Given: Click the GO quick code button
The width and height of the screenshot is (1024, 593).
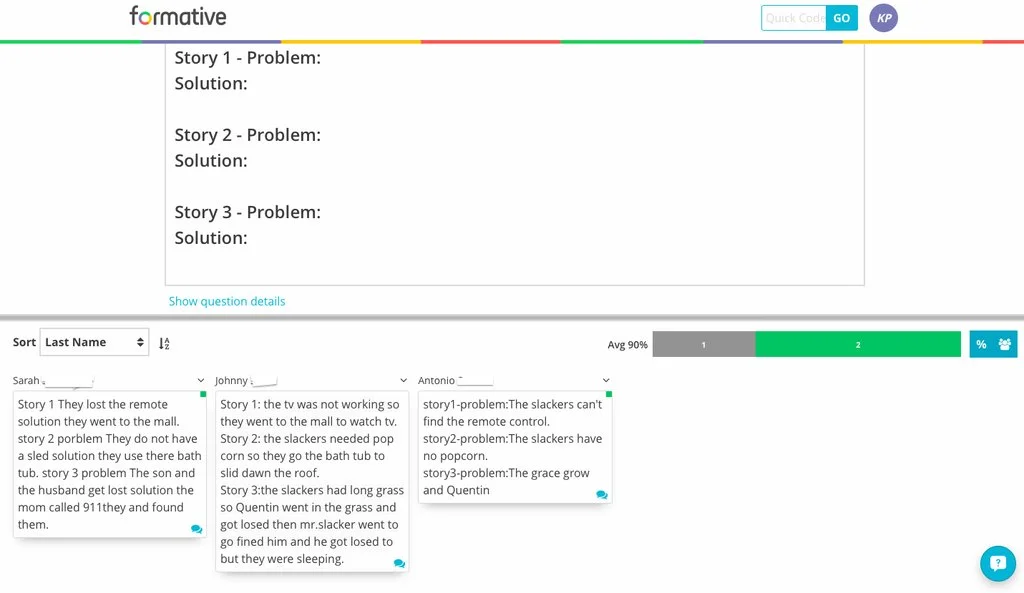Looking at the screenshot, I should pos(841,18).
